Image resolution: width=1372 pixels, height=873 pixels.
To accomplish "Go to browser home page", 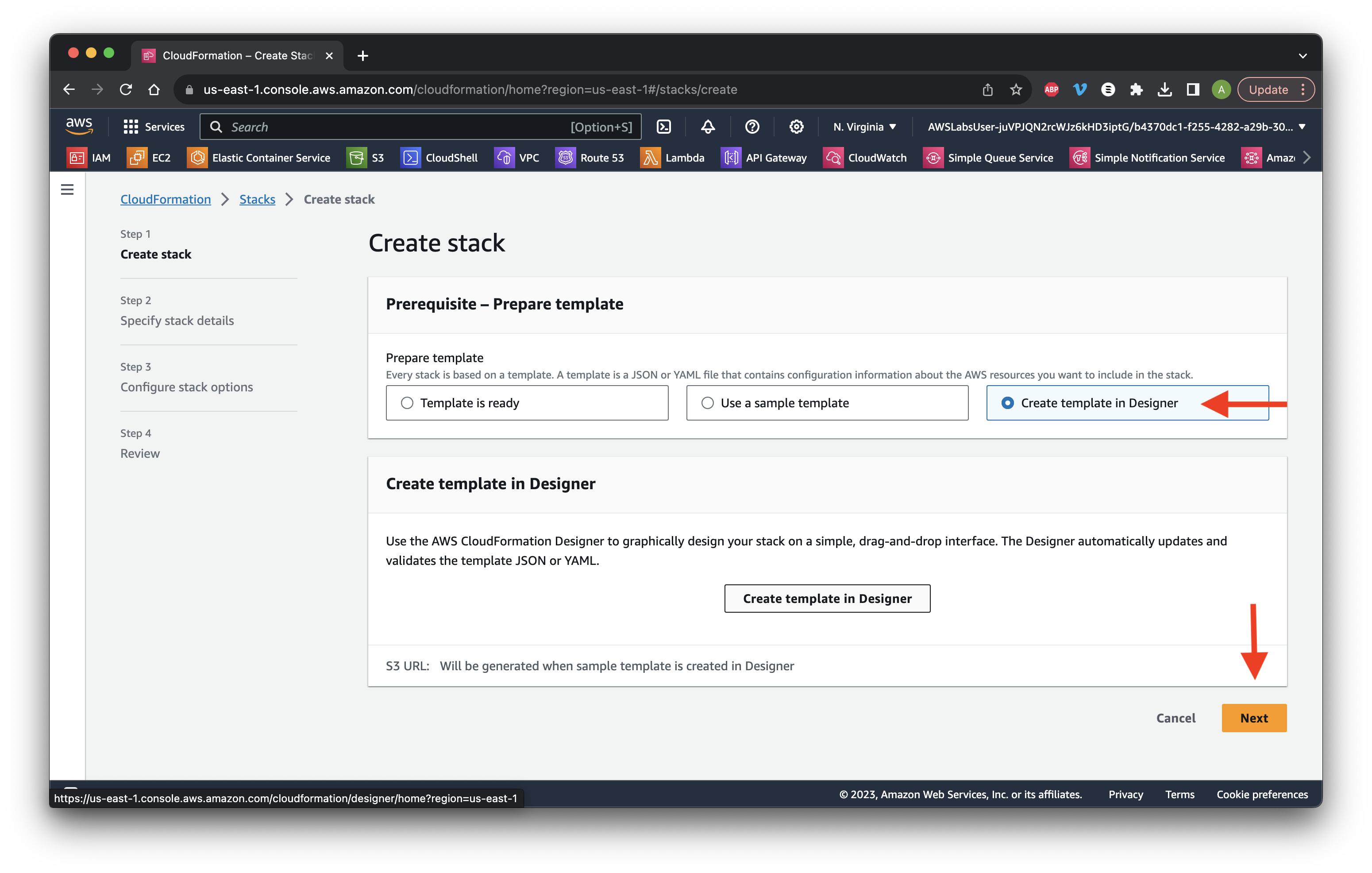I will pos(154,89).
